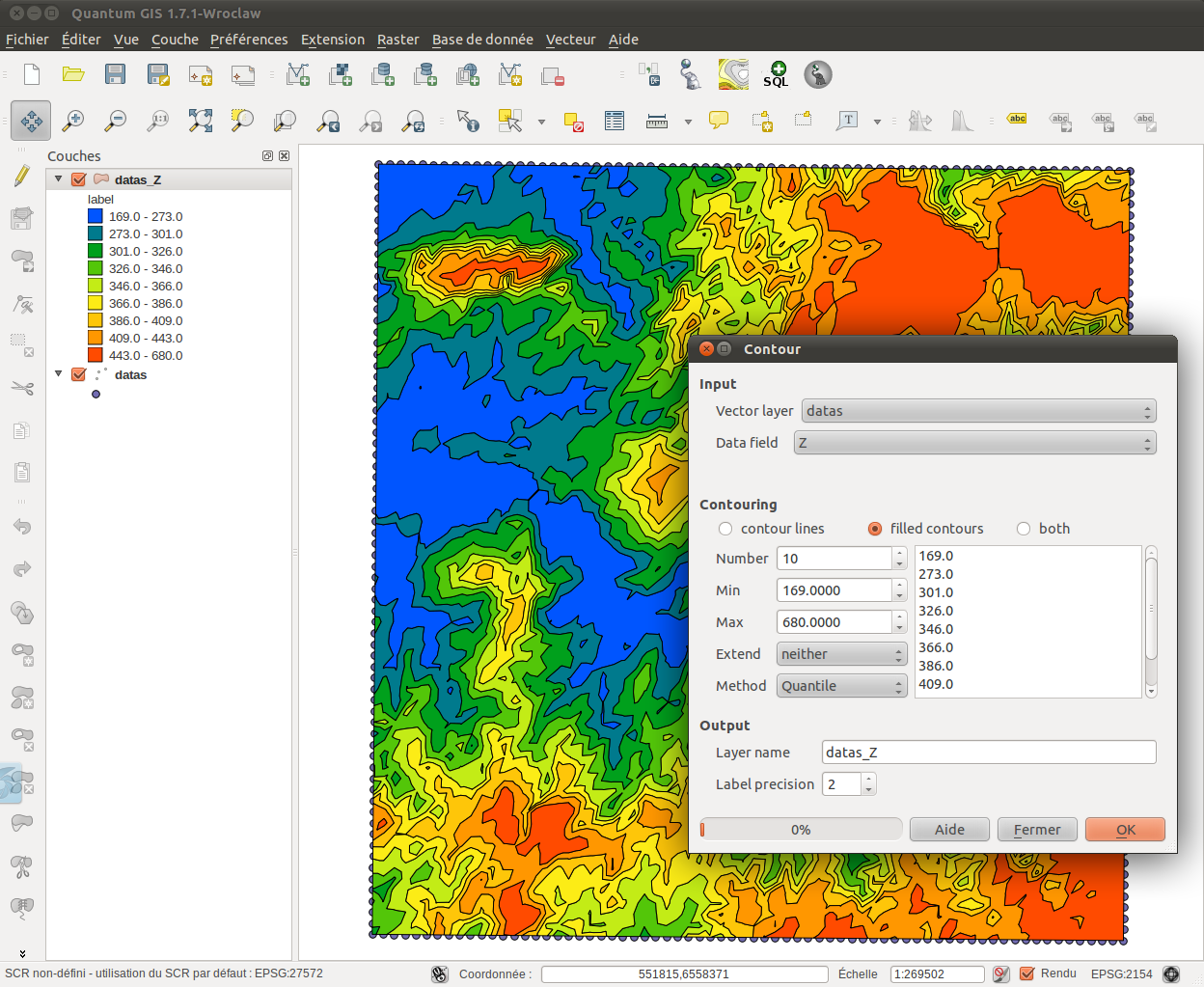Image resolution: width=1204 pixels, height=987 pixels.
Task: Click the Open Project folder icon
Action: (73, 75)
